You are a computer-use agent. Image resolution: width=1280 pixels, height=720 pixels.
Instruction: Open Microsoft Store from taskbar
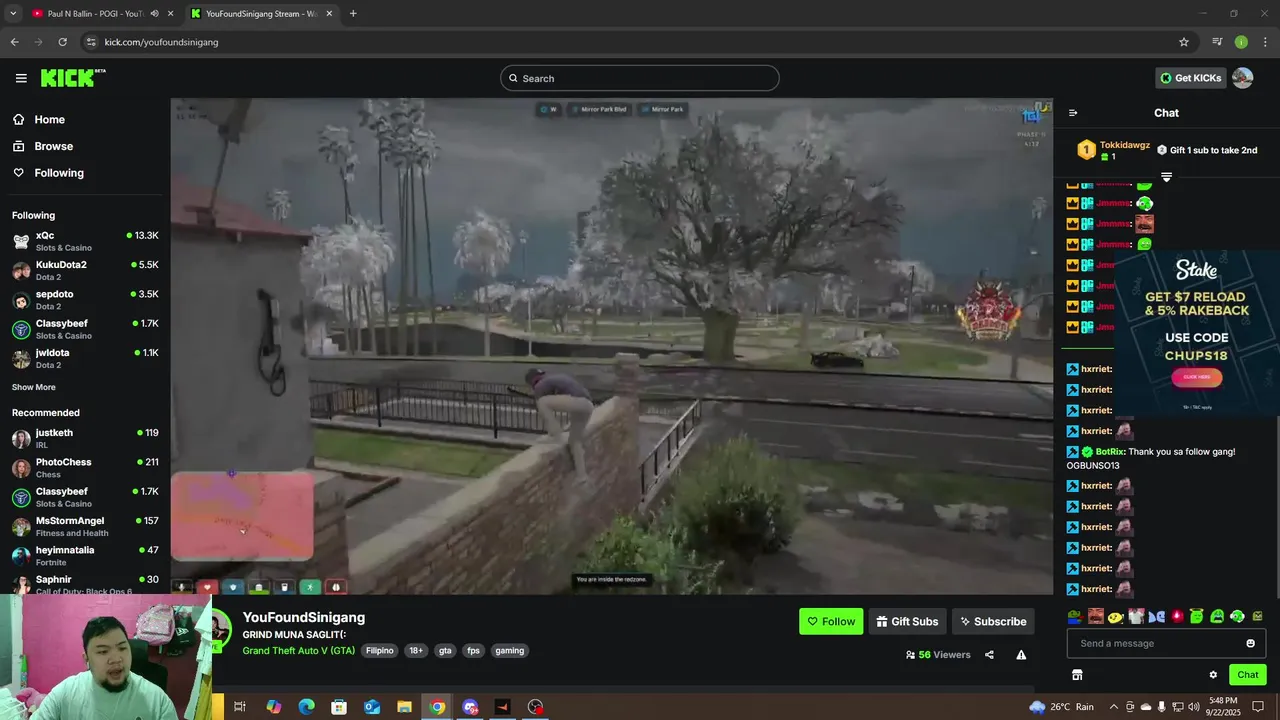(339, 707)
